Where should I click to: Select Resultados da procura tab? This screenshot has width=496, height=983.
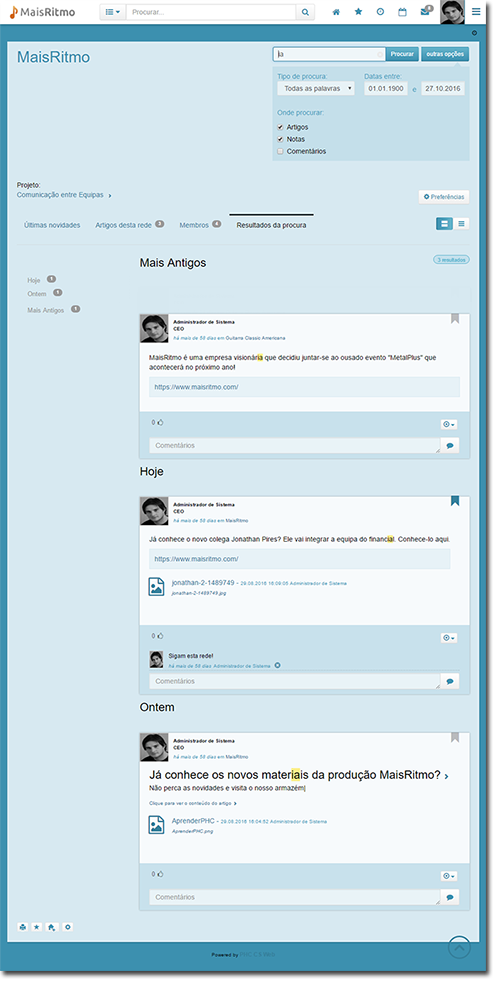272,225
